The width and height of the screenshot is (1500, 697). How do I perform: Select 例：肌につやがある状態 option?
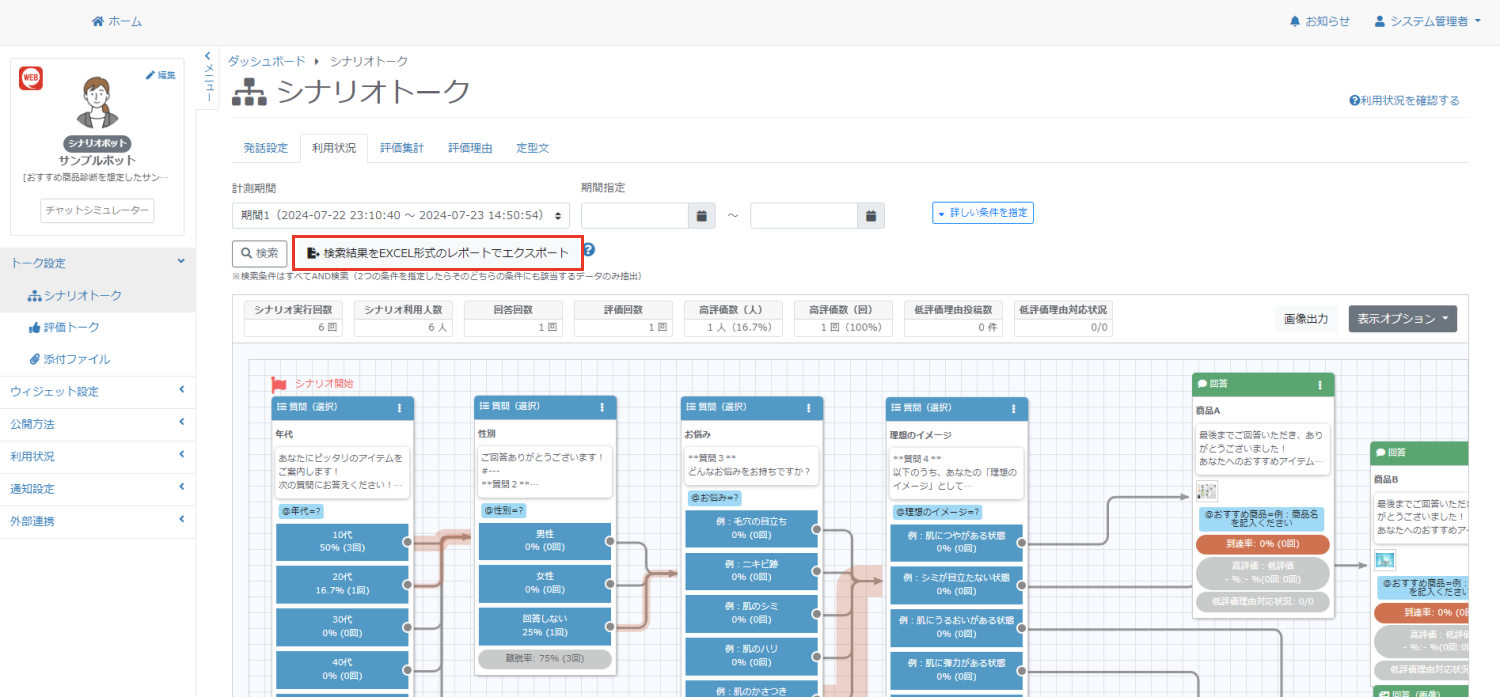[x=956, y=543]
